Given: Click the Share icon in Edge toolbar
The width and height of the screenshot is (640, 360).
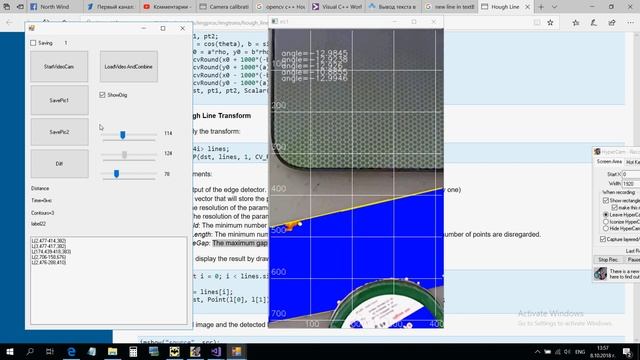Looking at the screenshot, I should pyautogui.click(x=612, y=22).
